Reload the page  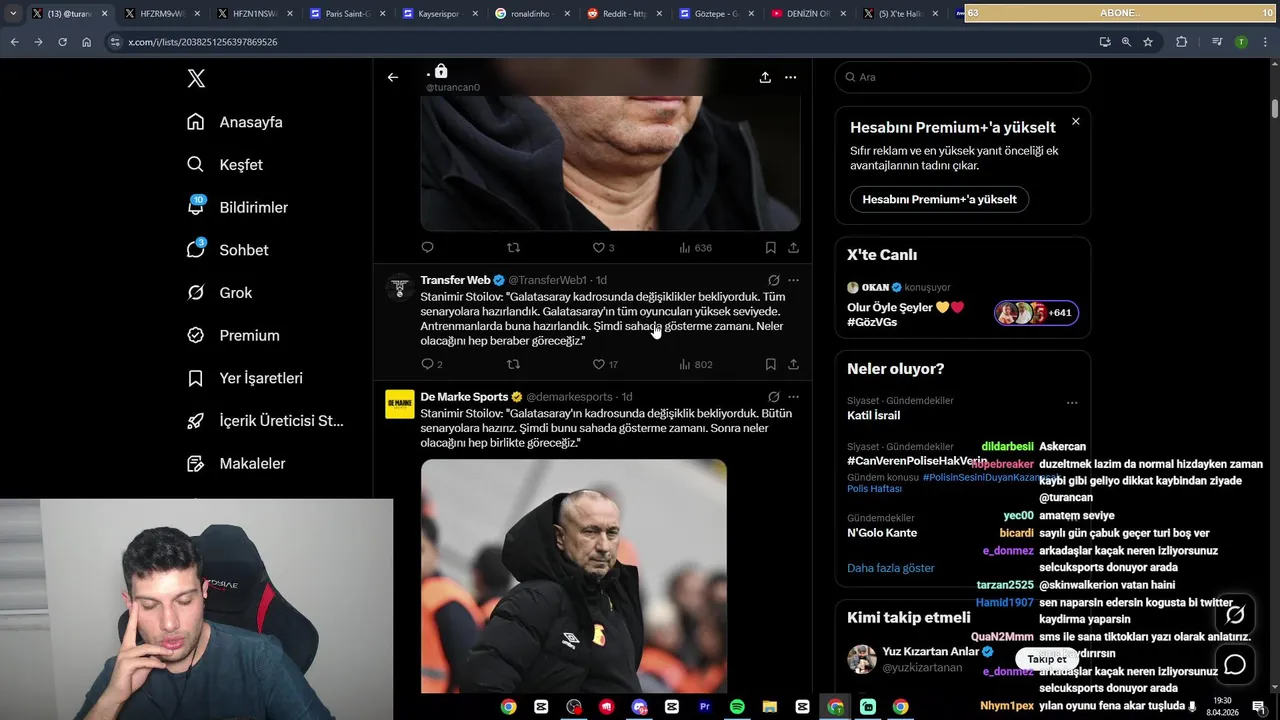tap(62, 42)
